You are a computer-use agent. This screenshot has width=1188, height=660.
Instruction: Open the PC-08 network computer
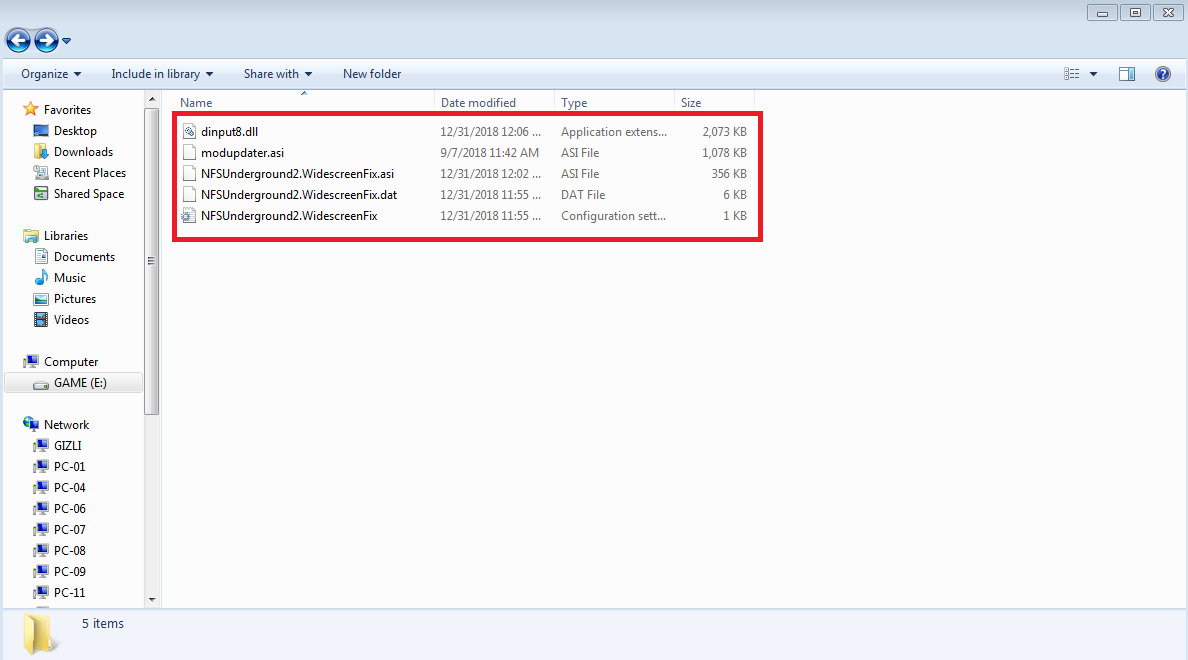pyautogui.click(x=70, y=551)
